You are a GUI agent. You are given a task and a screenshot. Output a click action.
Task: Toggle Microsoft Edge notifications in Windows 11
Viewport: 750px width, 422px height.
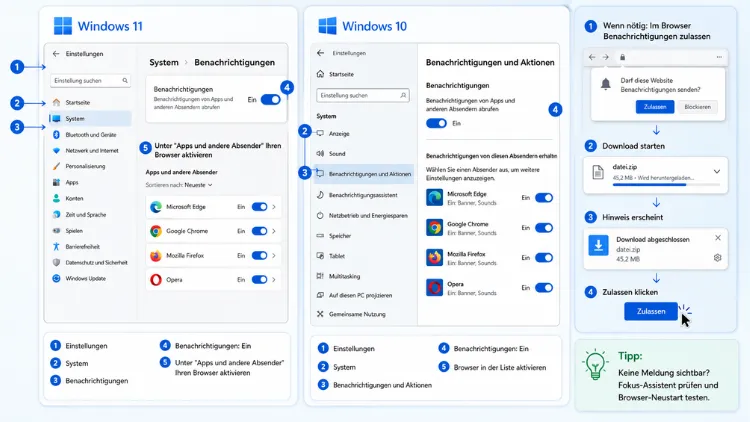[x=259, y=207]
